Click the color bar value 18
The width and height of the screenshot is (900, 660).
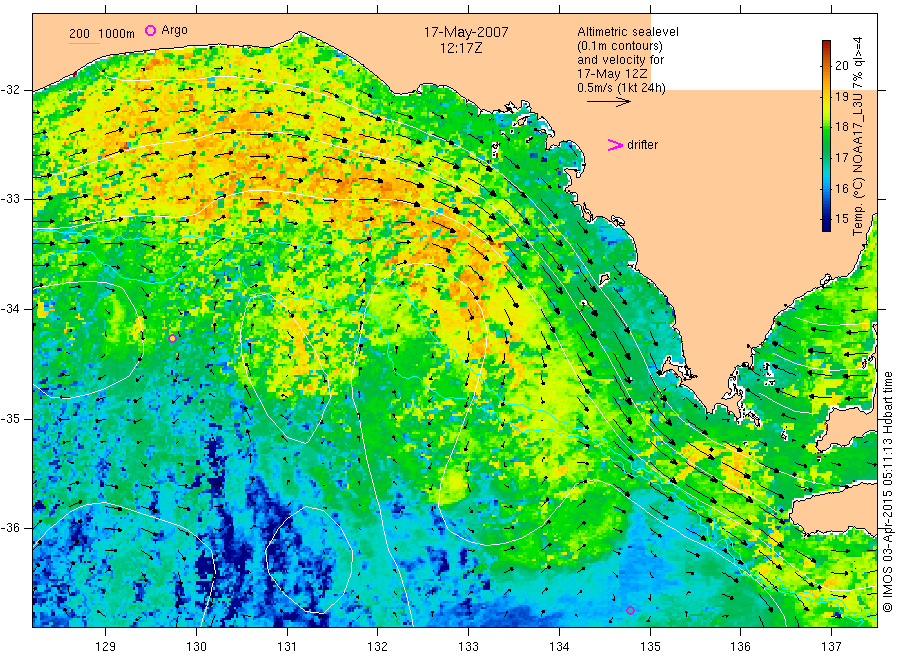[x=841, y=127]
